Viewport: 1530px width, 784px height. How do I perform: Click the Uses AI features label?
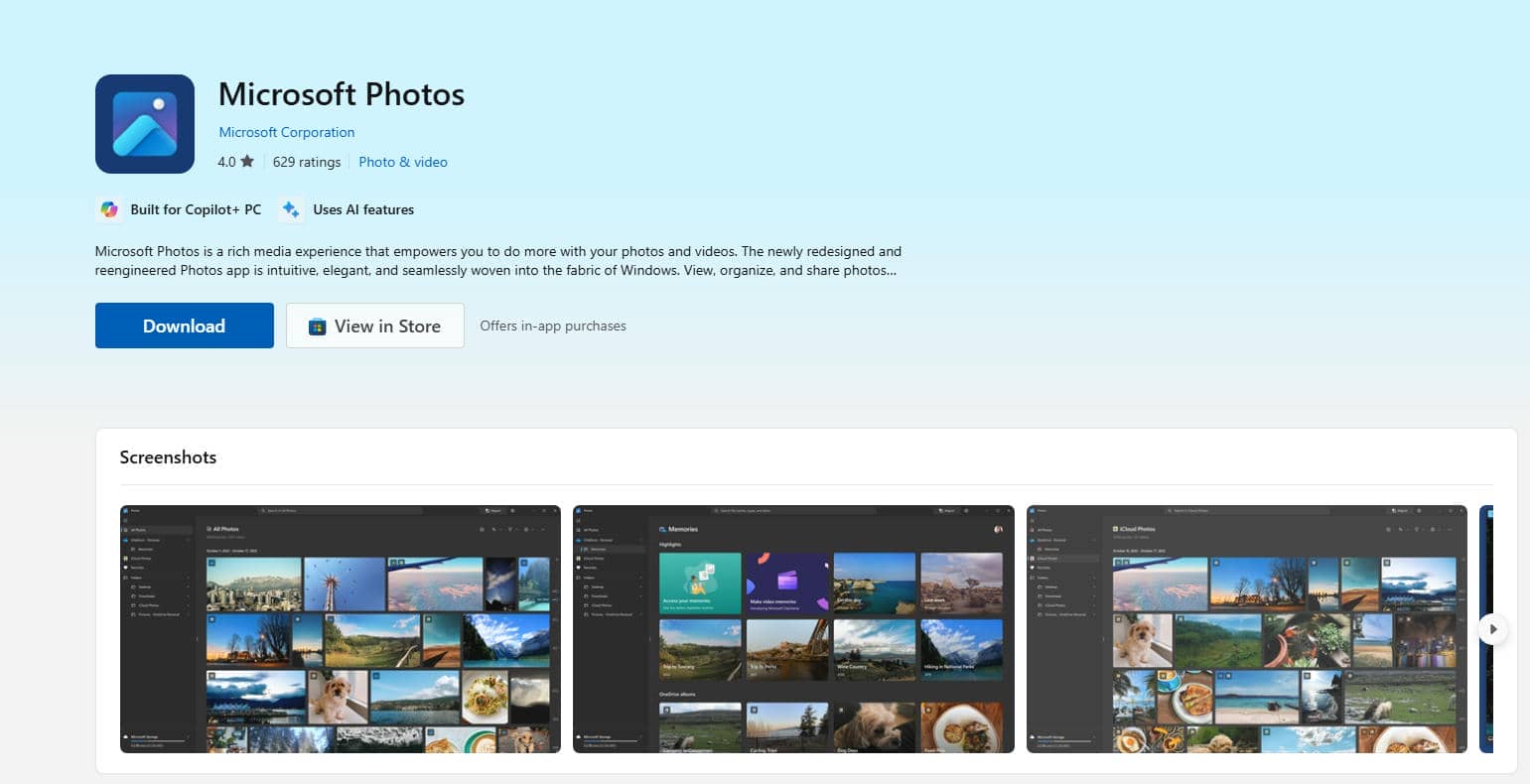click(363, 209)
